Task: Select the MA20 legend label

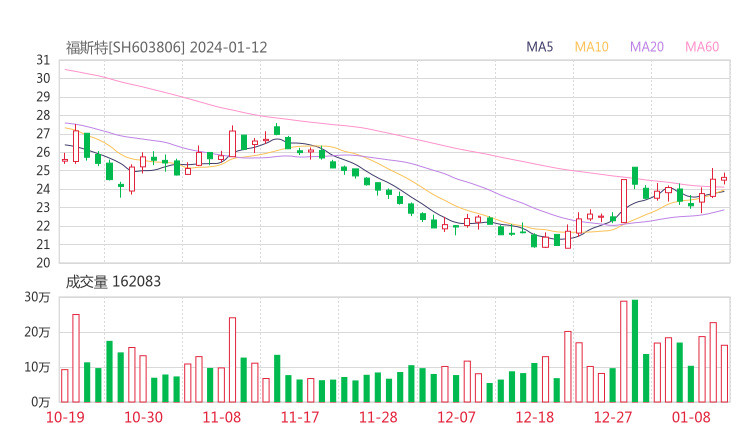Action: [x=647, y=47]
